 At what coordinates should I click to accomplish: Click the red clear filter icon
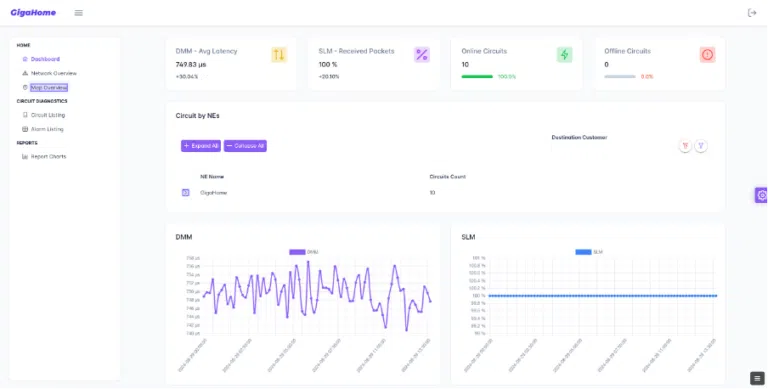(x=685, y=146)
